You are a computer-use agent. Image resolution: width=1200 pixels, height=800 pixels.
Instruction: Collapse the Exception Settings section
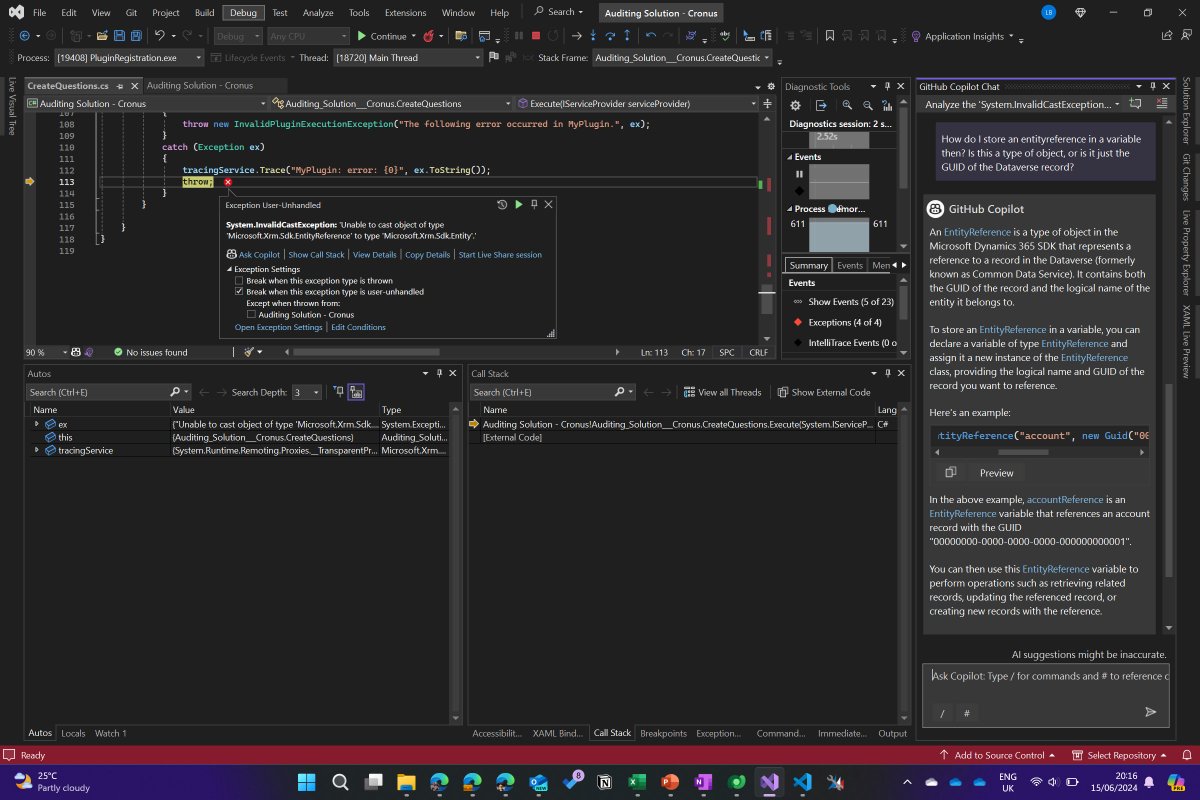tap(229, 269)
